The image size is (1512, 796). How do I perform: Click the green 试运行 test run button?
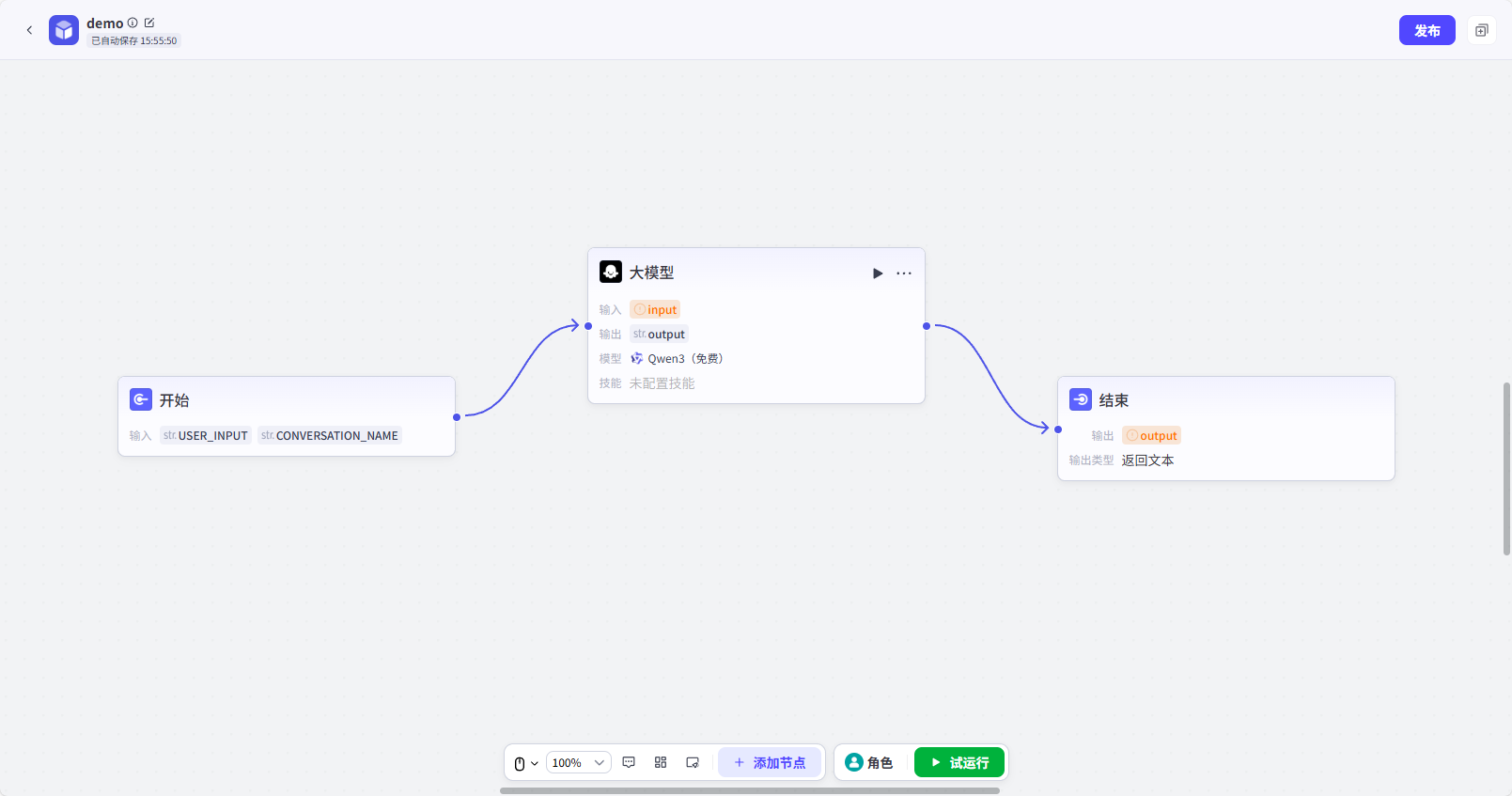[959, 762]
